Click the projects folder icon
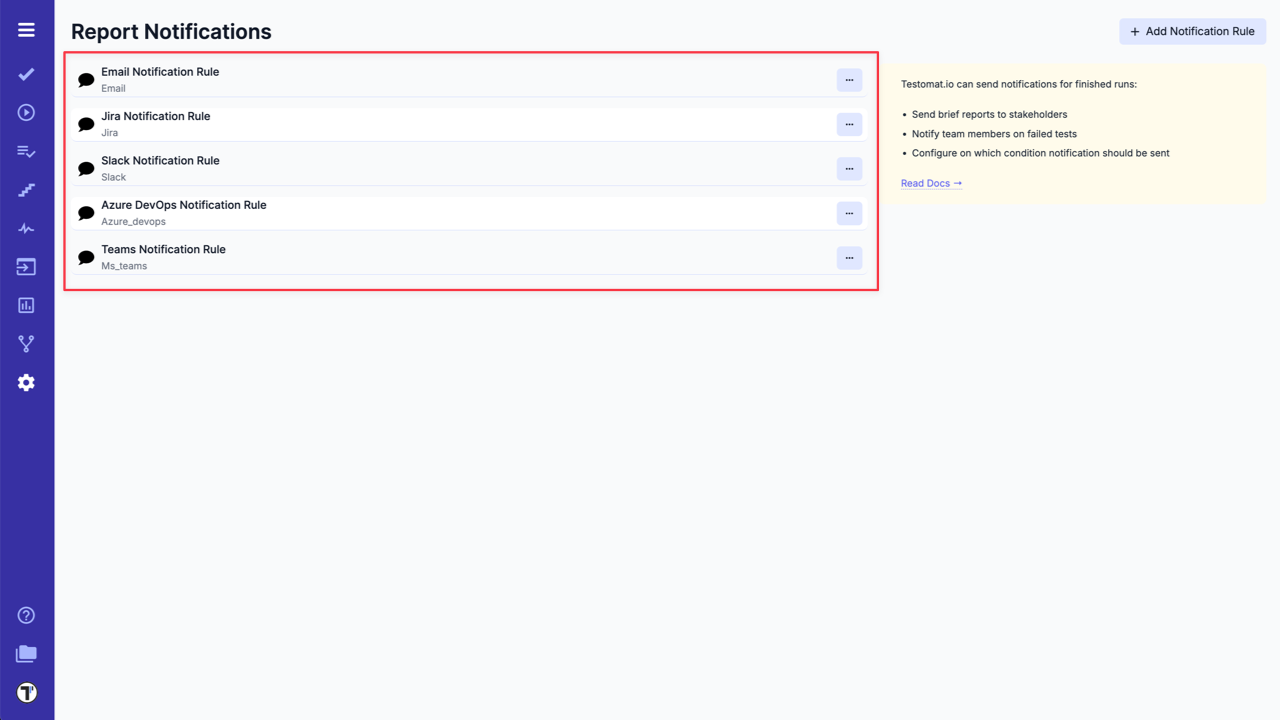This screenshot has width=1280, height=720. click(x=26, y=653)
